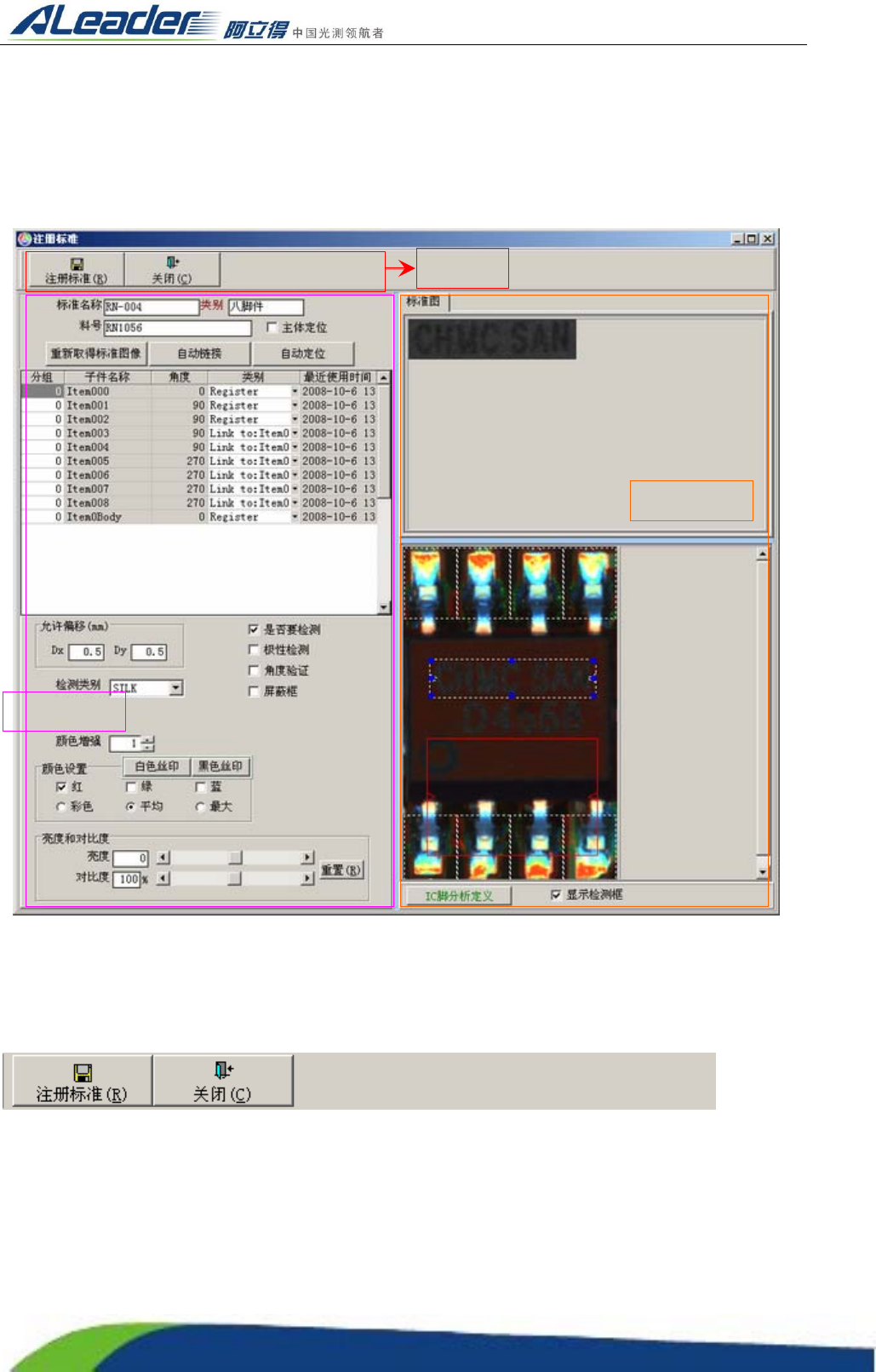Screen dimensions: 876x1372
Task: Open the 类别 dropdown arrow for Item0Body
Action: point(295,517)
